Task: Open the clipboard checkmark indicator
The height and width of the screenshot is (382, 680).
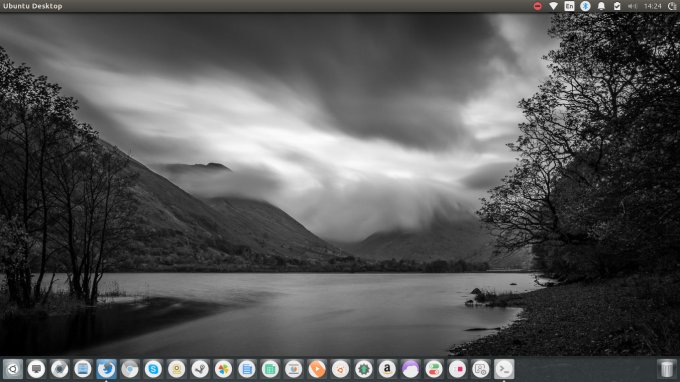Action: tap(617, 6)
